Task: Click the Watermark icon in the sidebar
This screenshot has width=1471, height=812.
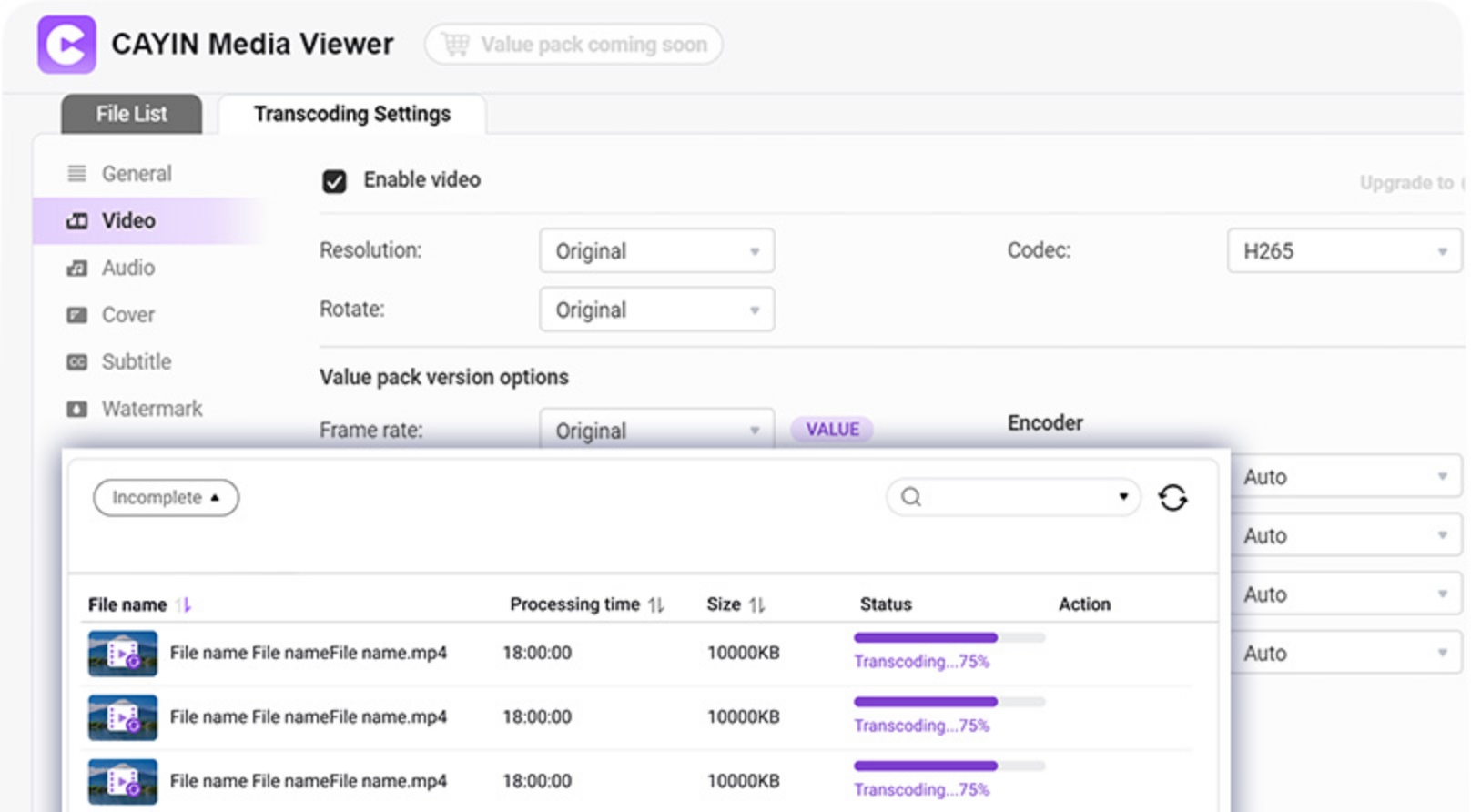Action: pyautogui.click(x=77, y=410)
